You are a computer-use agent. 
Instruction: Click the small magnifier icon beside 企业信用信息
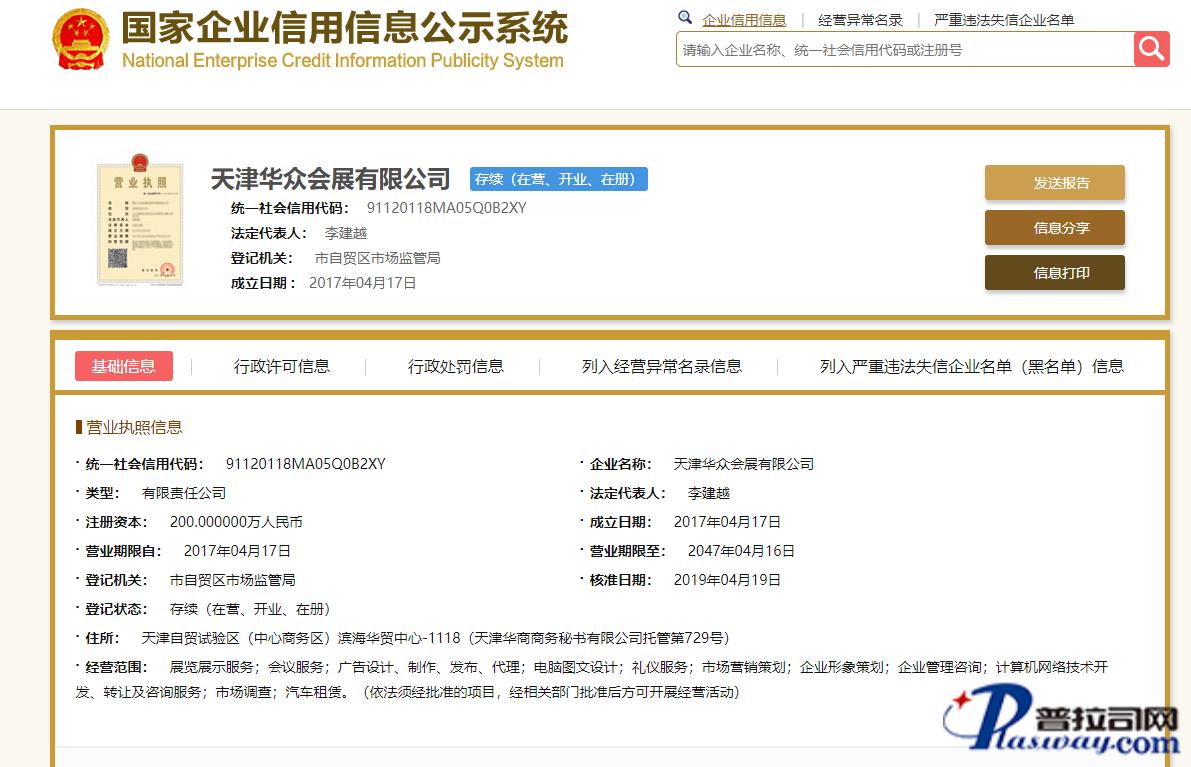[685, 18]
